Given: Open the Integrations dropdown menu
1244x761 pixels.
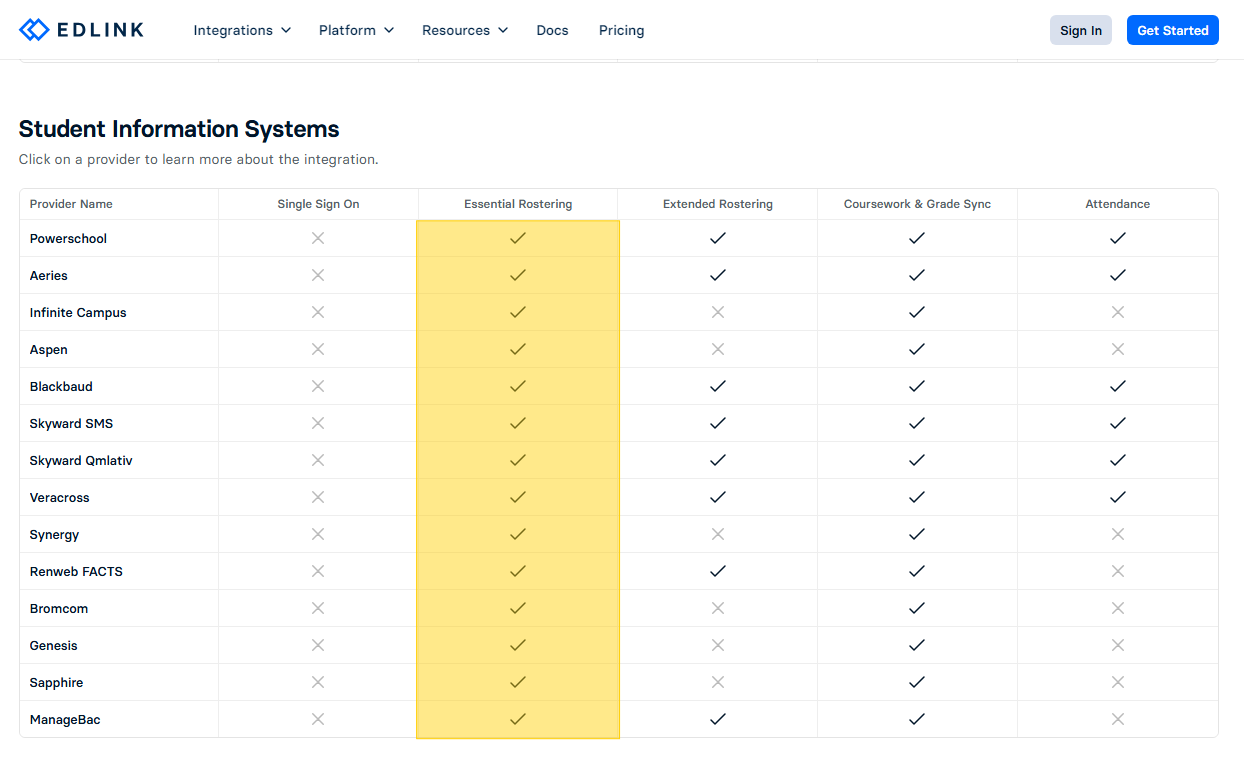Looking at the screenshot, I should (242, 30).
